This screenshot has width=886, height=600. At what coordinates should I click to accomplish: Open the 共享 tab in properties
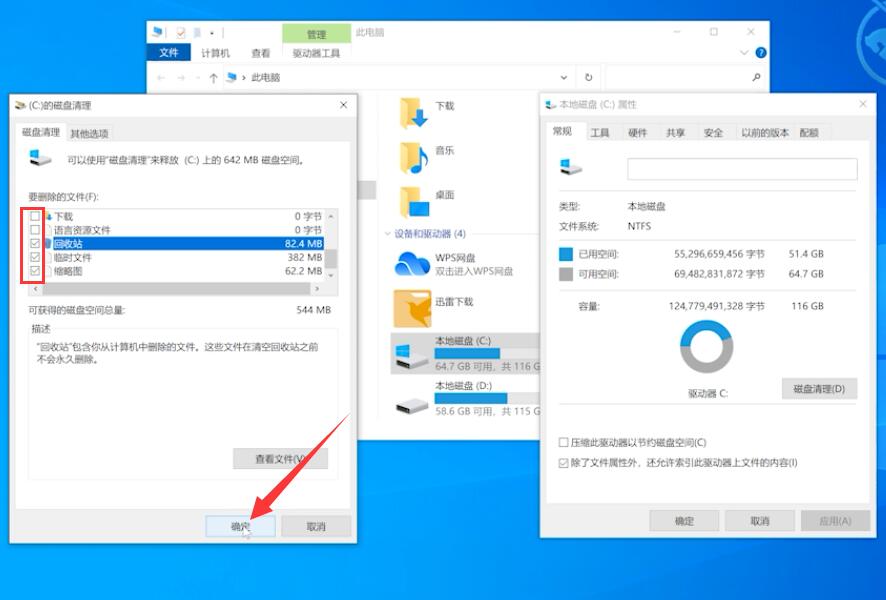click(675, 133)
